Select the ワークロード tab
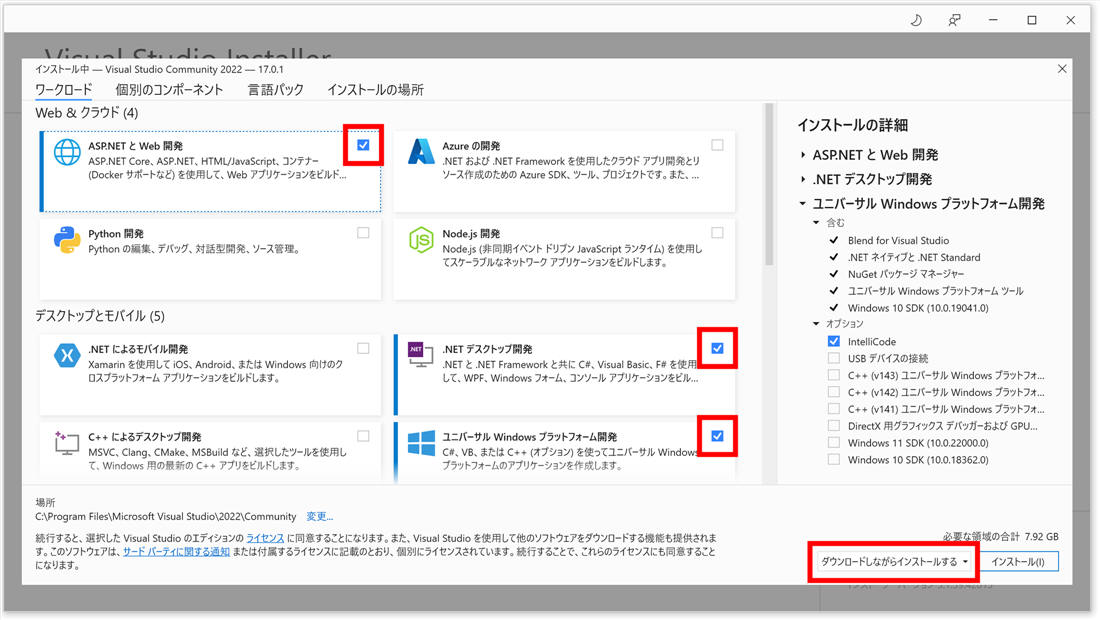This screenshot has height=620, width=1100. point(64,90)
